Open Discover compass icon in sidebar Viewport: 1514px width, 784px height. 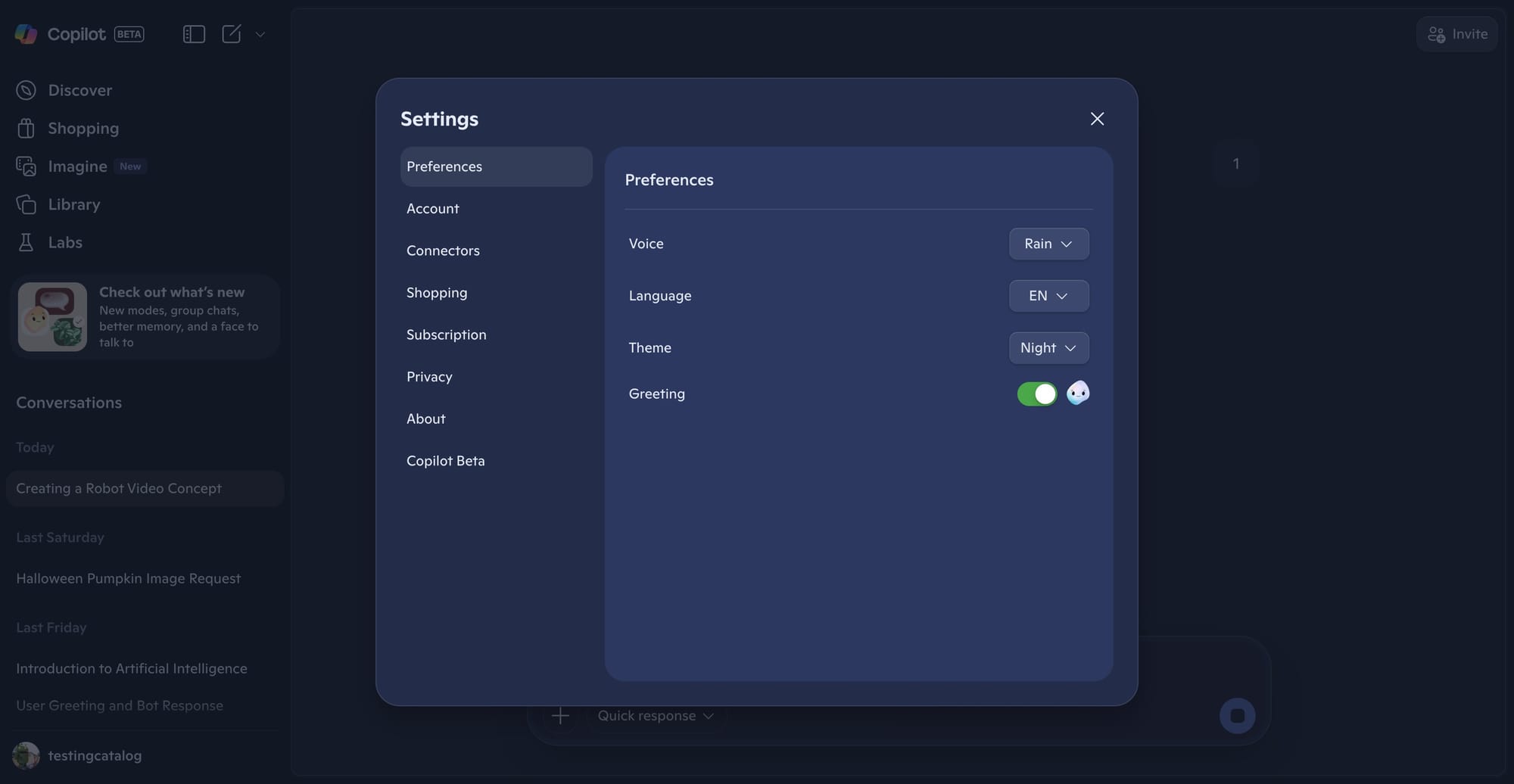[x=26, y=90]
